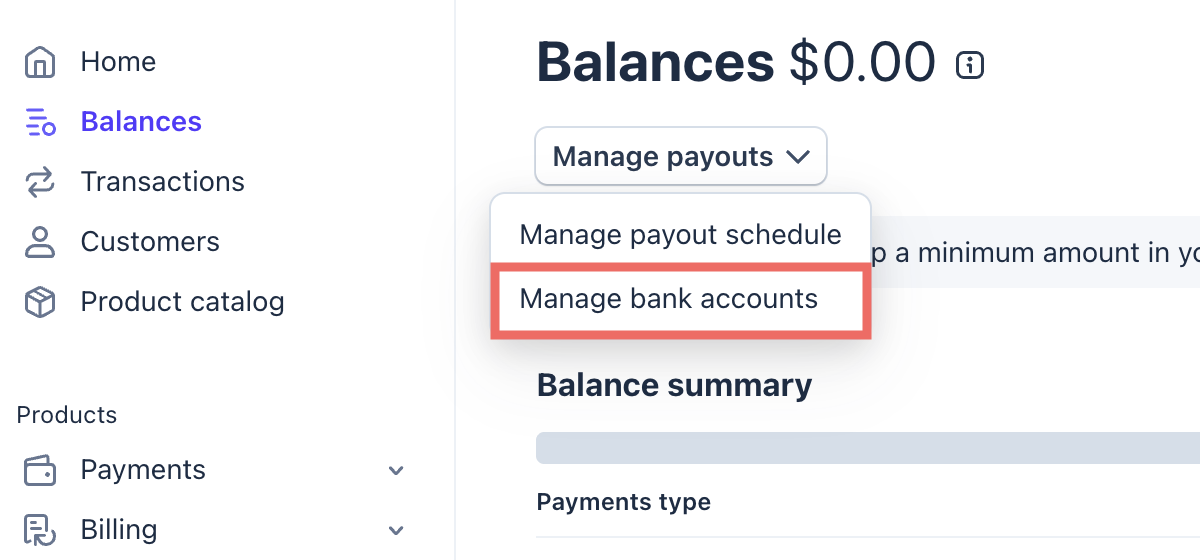
Task: Select Manage payout schedule option
Action: tap(680, 235)
